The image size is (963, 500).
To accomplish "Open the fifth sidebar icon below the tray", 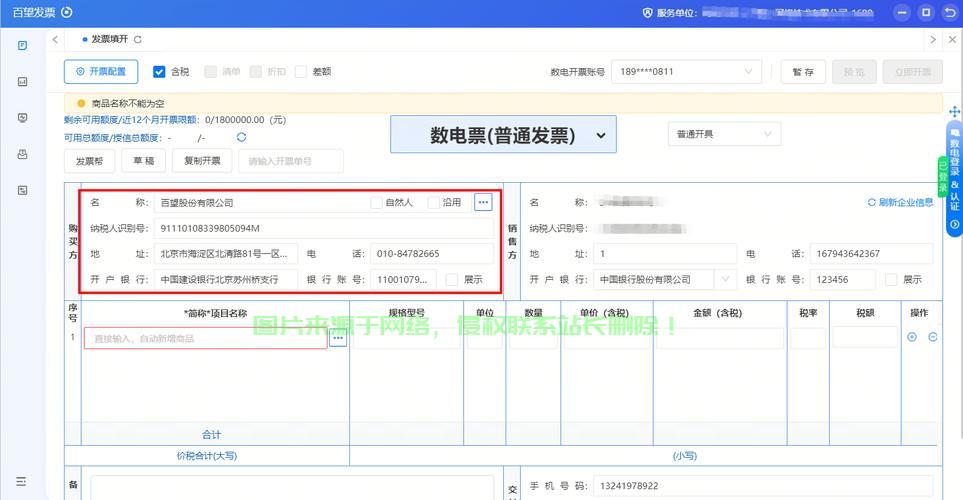I will tap(23, 190).
